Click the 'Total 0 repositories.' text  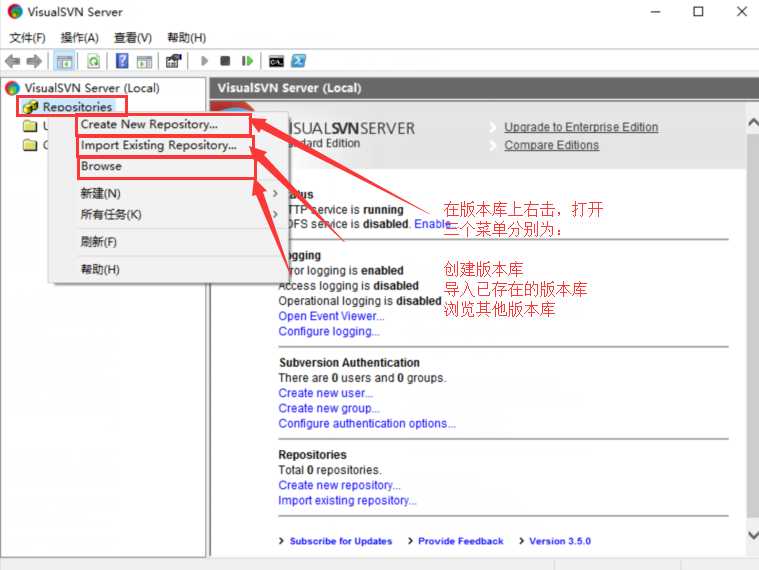[330, 470]
